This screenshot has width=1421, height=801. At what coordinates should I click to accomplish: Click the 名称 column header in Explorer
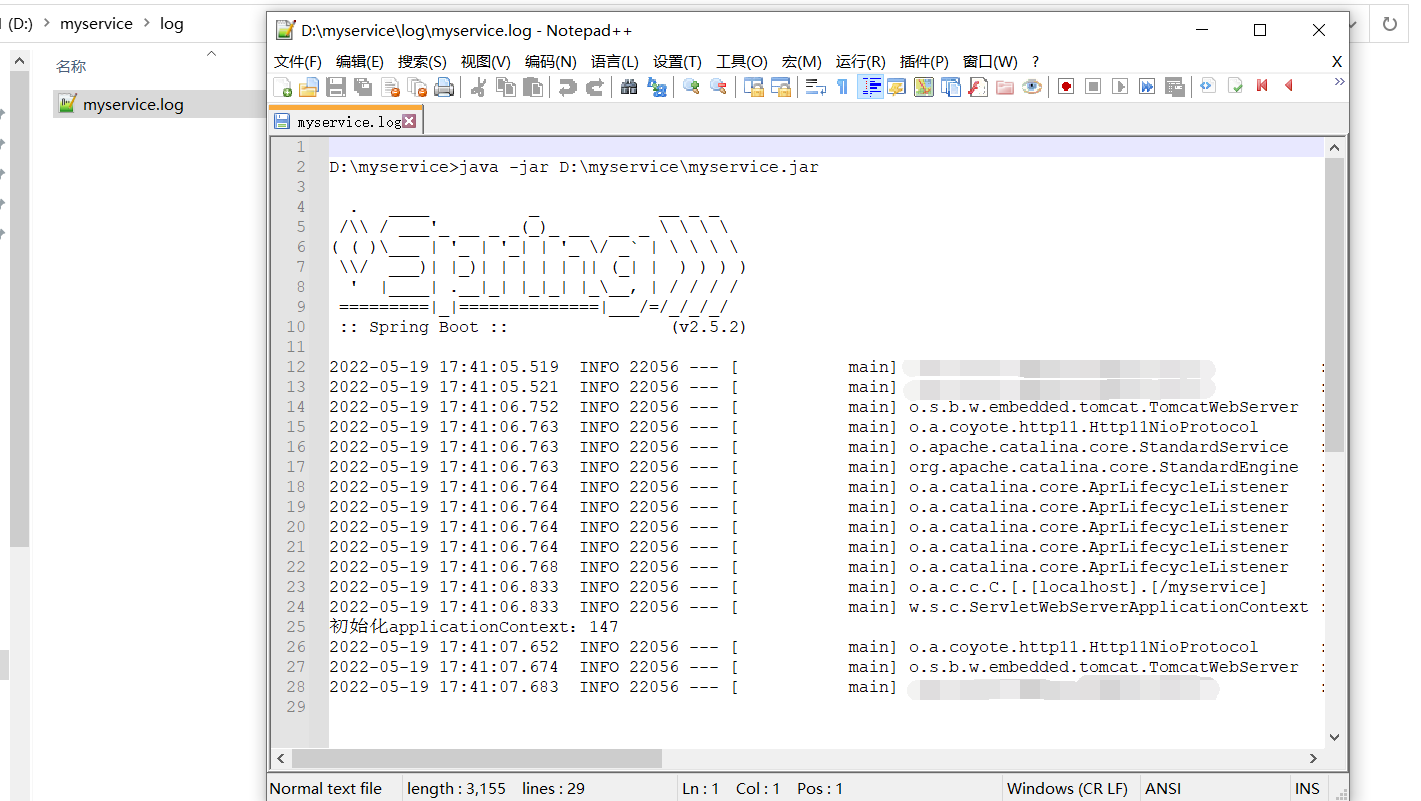71,66
